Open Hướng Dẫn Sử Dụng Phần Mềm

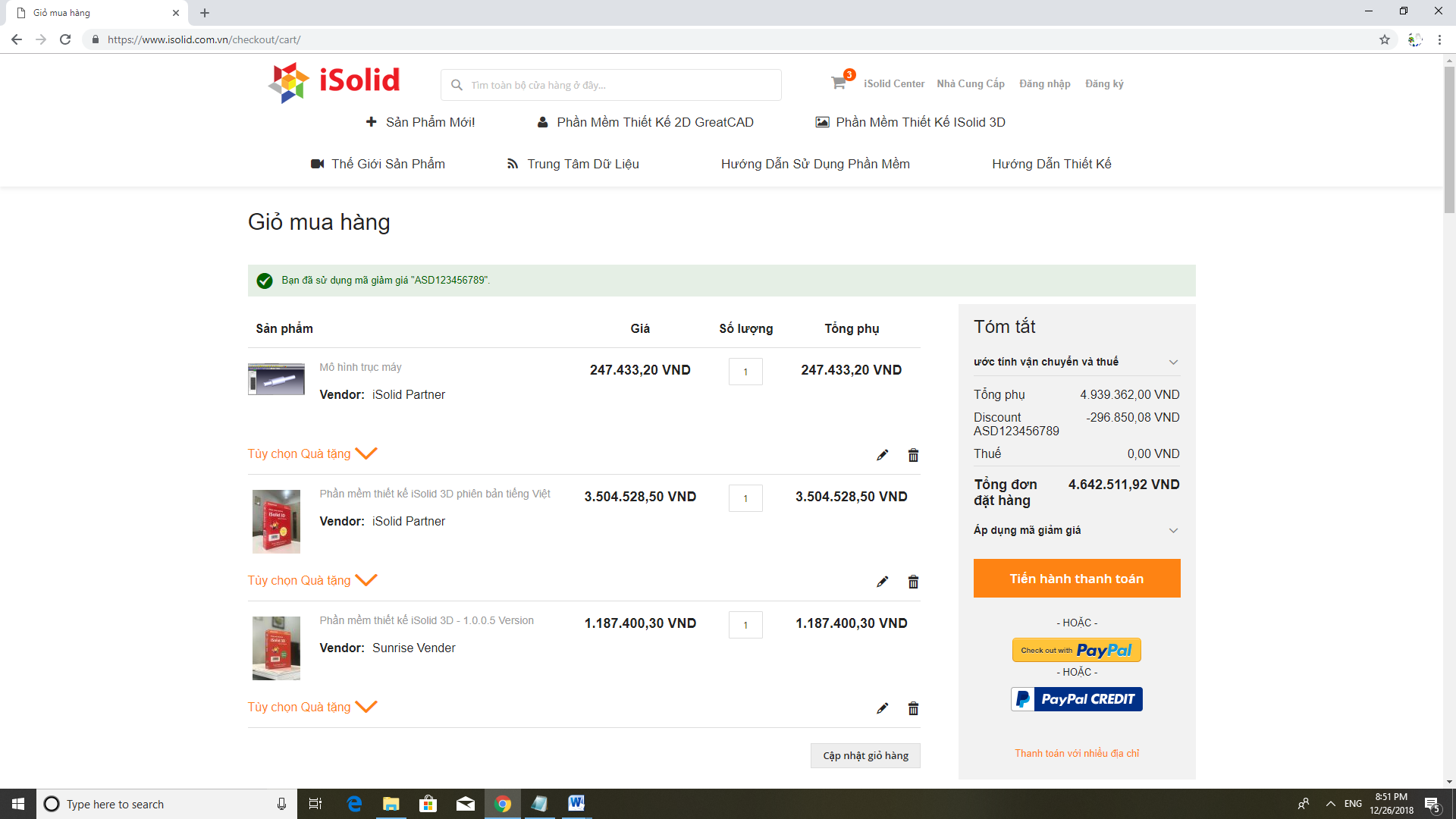[815, 164]
